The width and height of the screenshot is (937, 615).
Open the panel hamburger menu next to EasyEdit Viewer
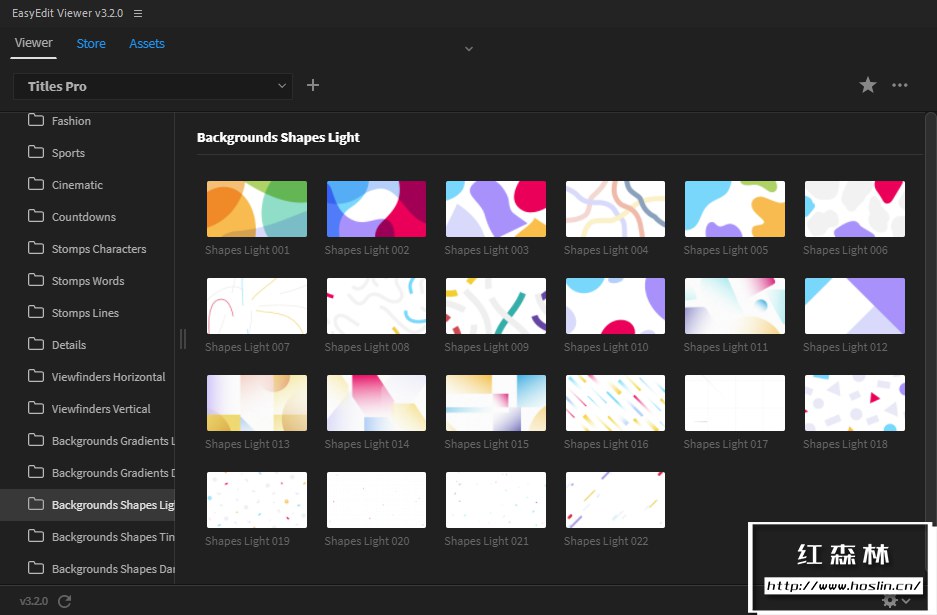[138, 13]
